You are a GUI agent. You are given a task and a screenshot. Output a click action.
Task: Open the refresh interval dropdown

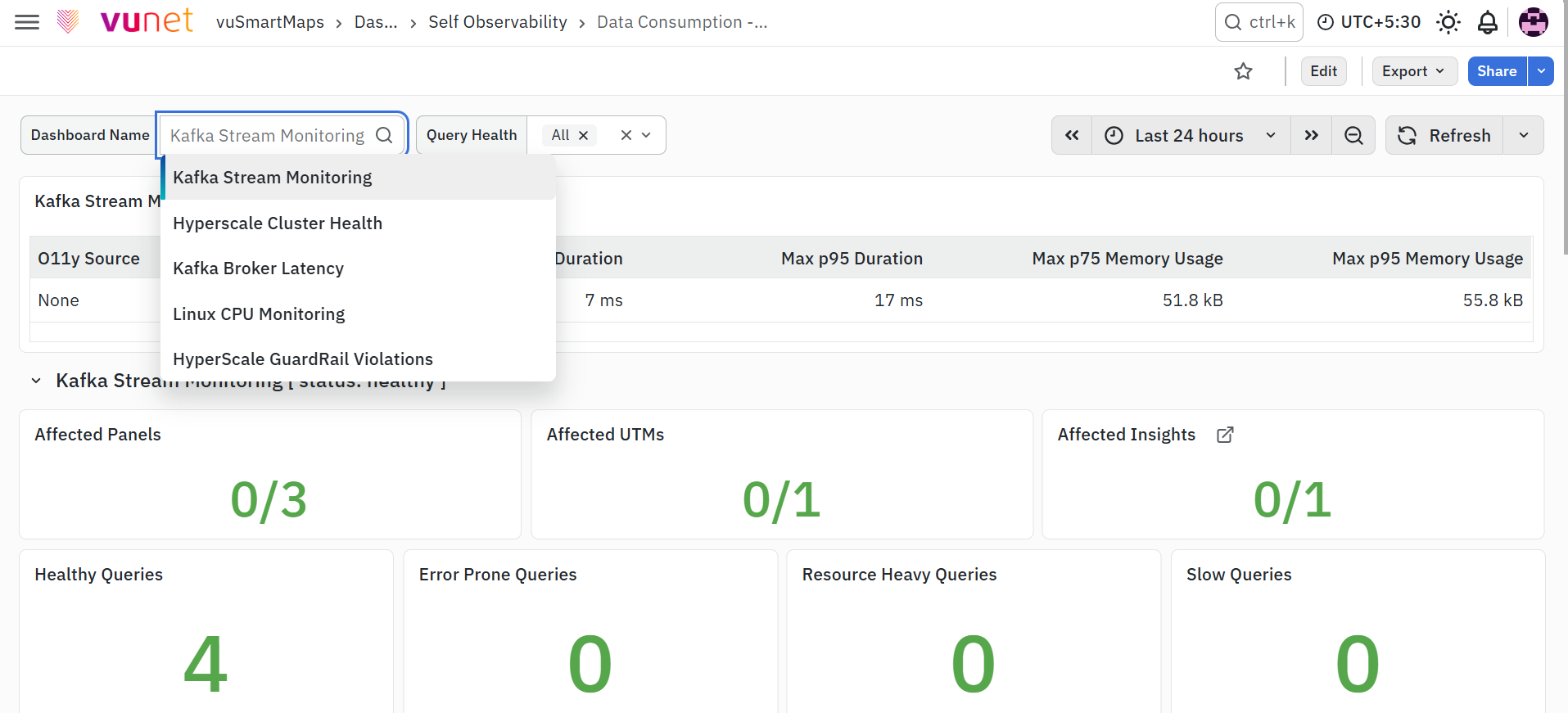[x=1524, y=135]
